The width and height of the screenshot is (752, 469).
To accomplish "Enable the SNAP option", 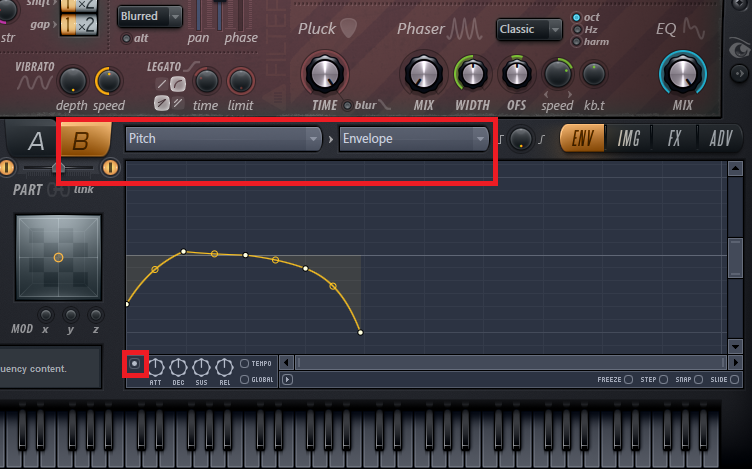I will (700, 380).
